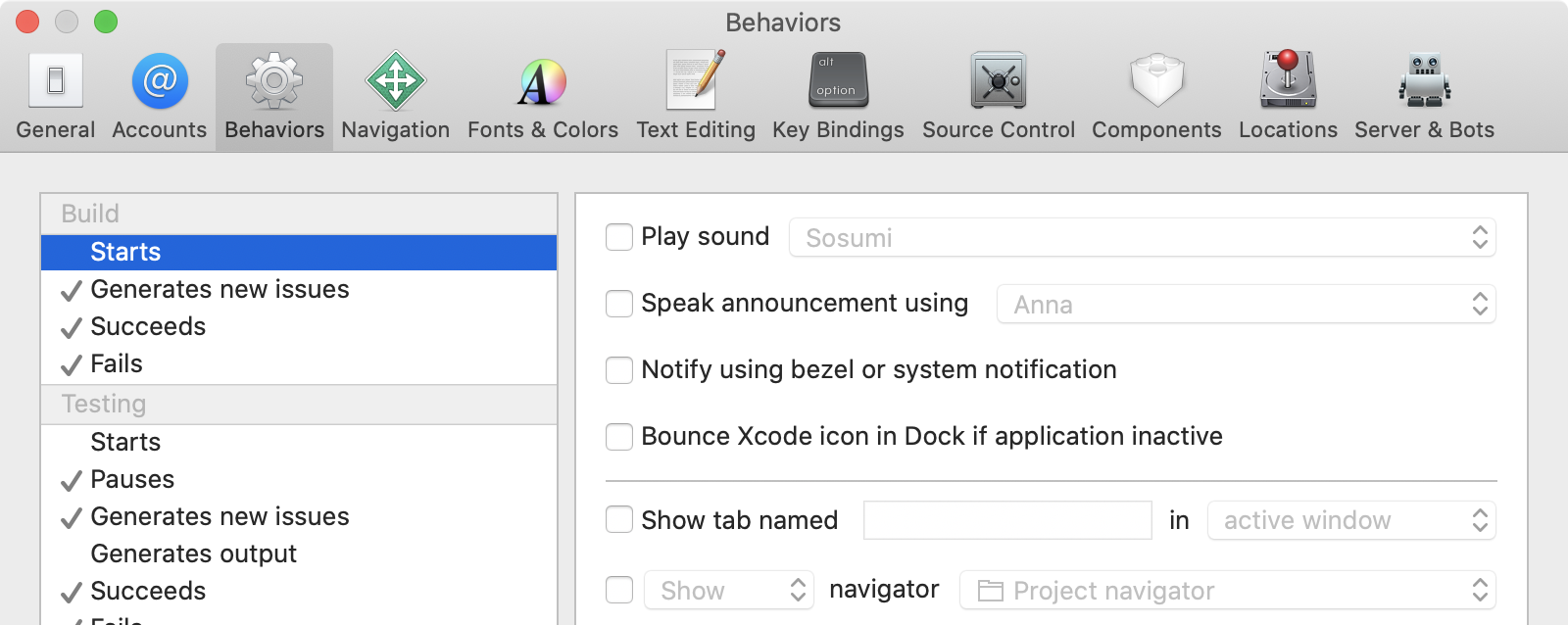Expand the Anna voice dropdown

click(x=1246, y=305)
